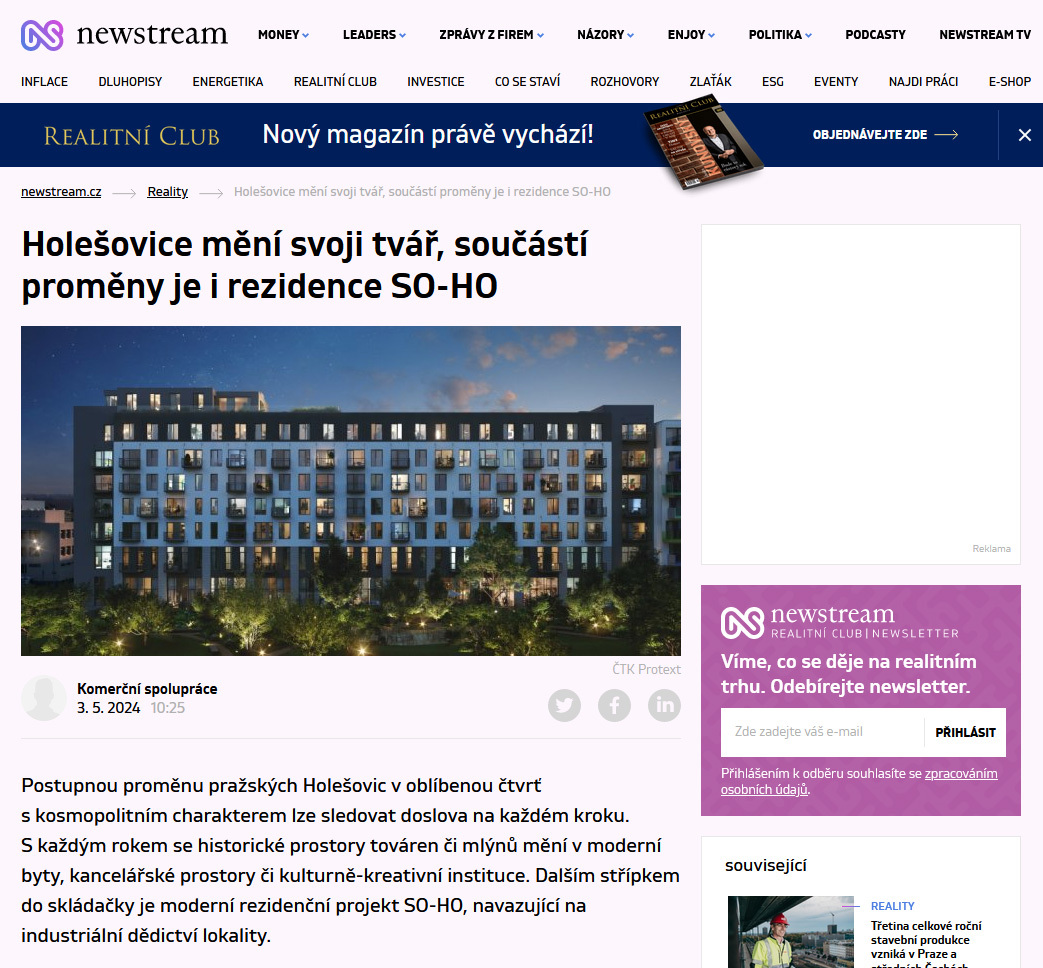Share article on Twitter
The width and height of the screenshot is (1043, 968).
click(x=564, y=705)
